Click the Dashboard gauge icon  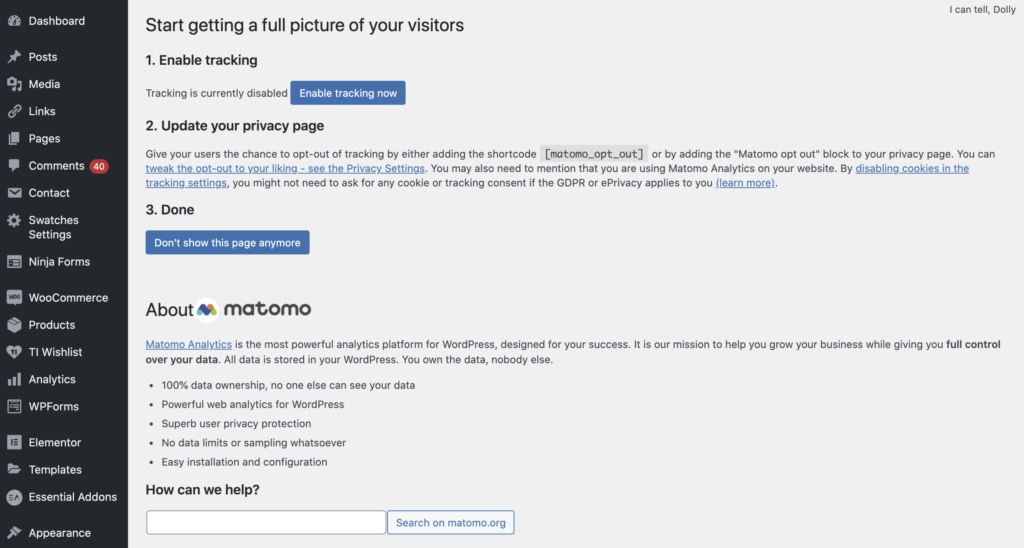tap(14, 21)
